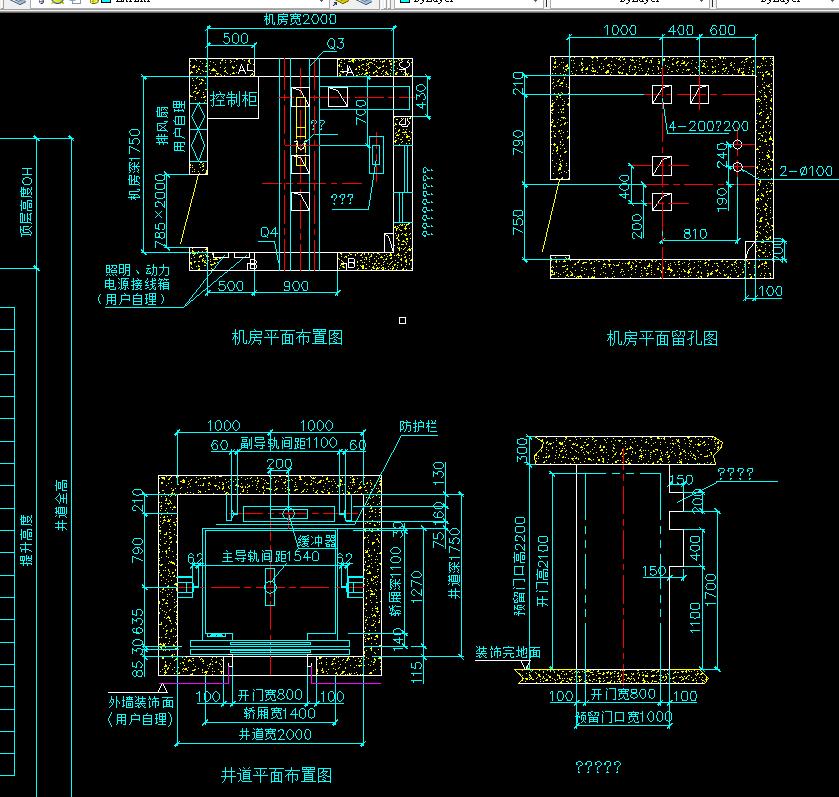The image size is (839, 797).
Task: Click the Q4 leader label
Action: (x=269, y=232)
